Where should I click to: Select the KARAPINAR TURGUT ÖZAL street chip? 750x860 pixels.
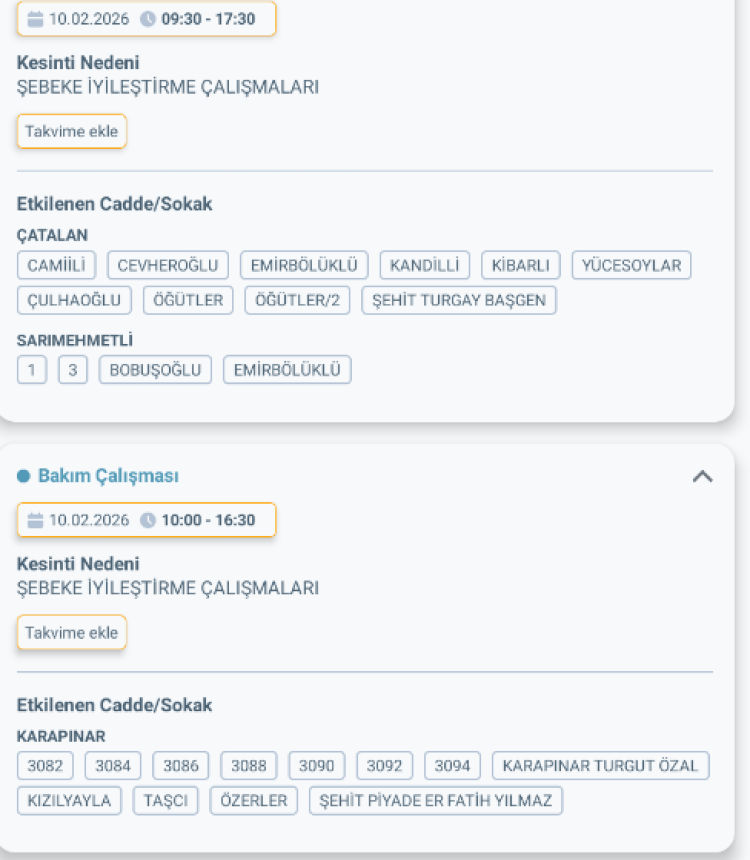600,765
